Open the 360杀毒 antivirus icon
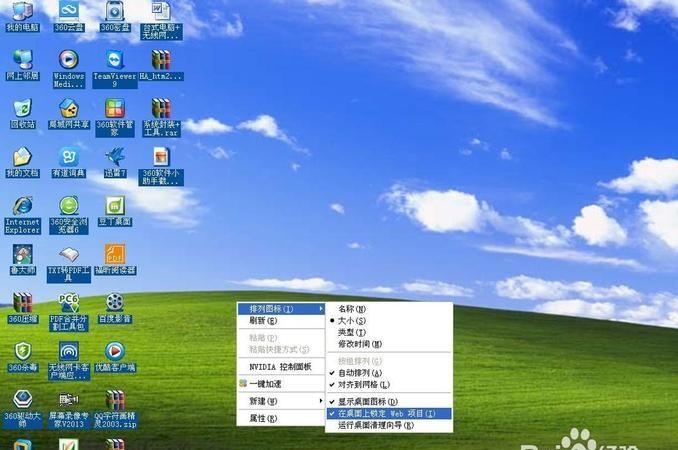 (22, 351)
